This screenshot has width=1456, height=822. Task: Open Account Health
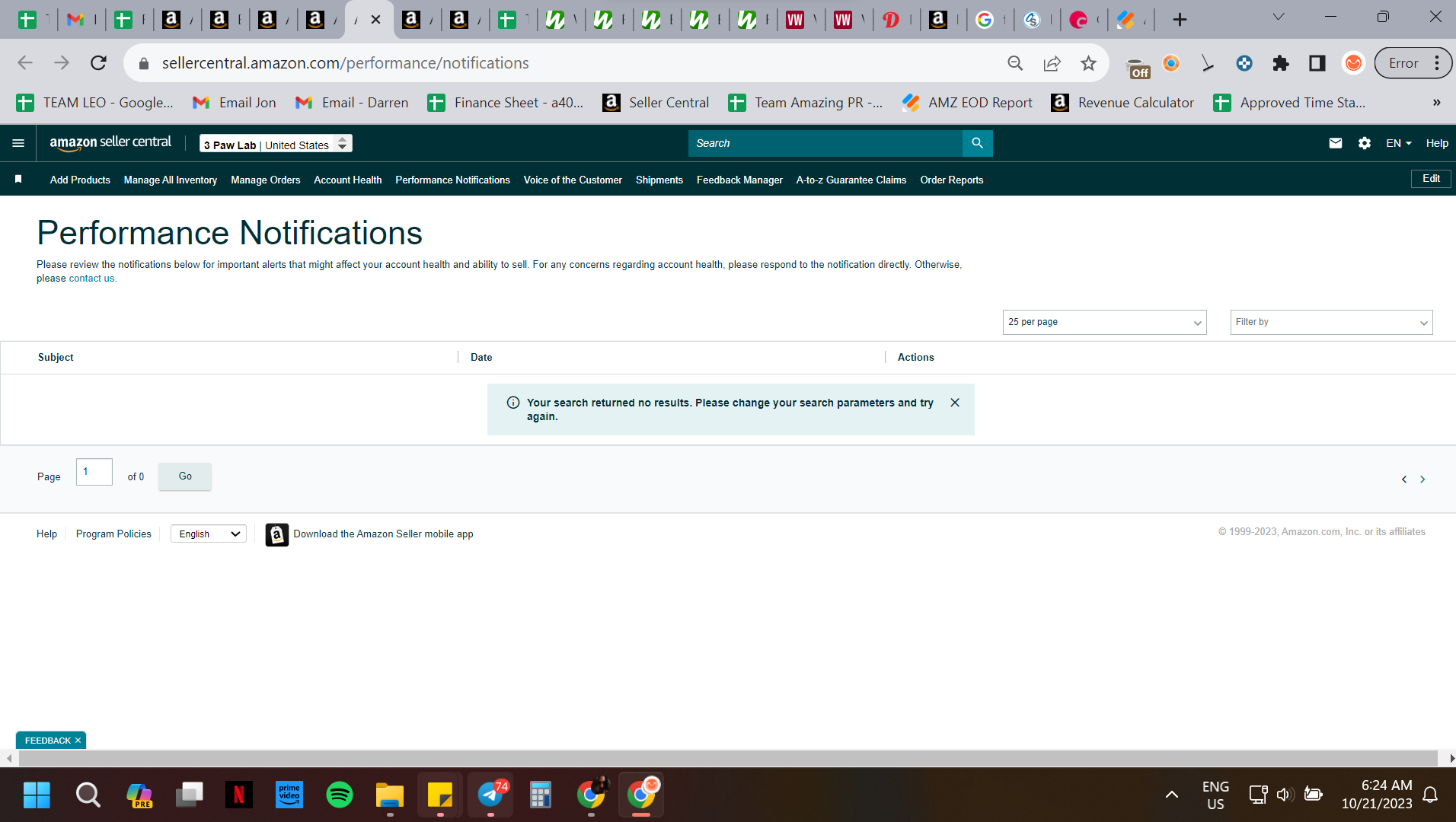[x=348, y=180]
